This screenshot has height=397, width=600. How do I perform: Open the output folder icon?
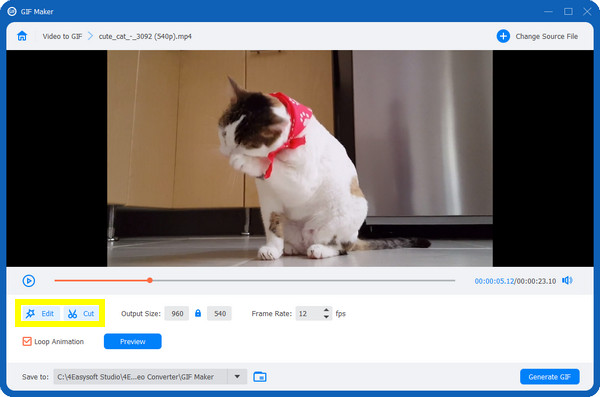(260, 377)
